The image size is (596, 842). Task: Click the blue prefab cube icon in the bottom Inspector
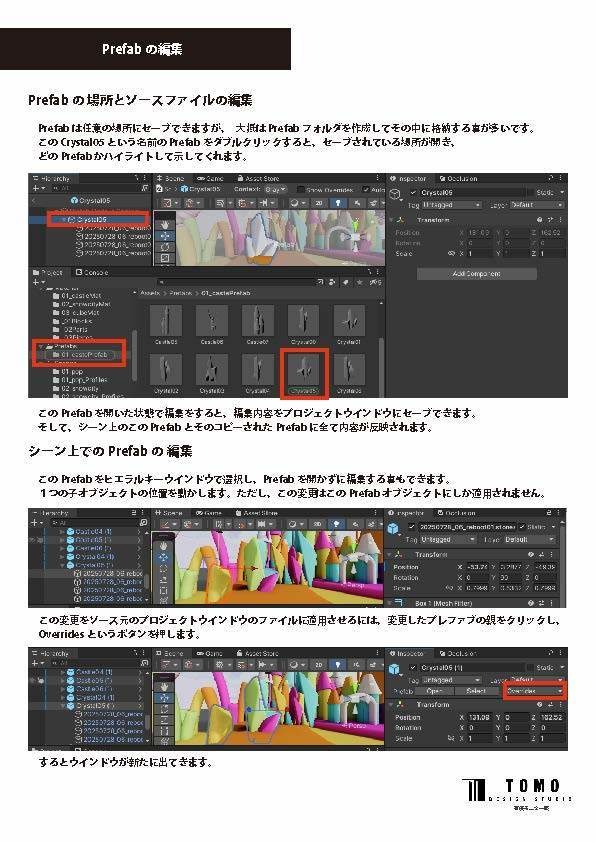395,669
